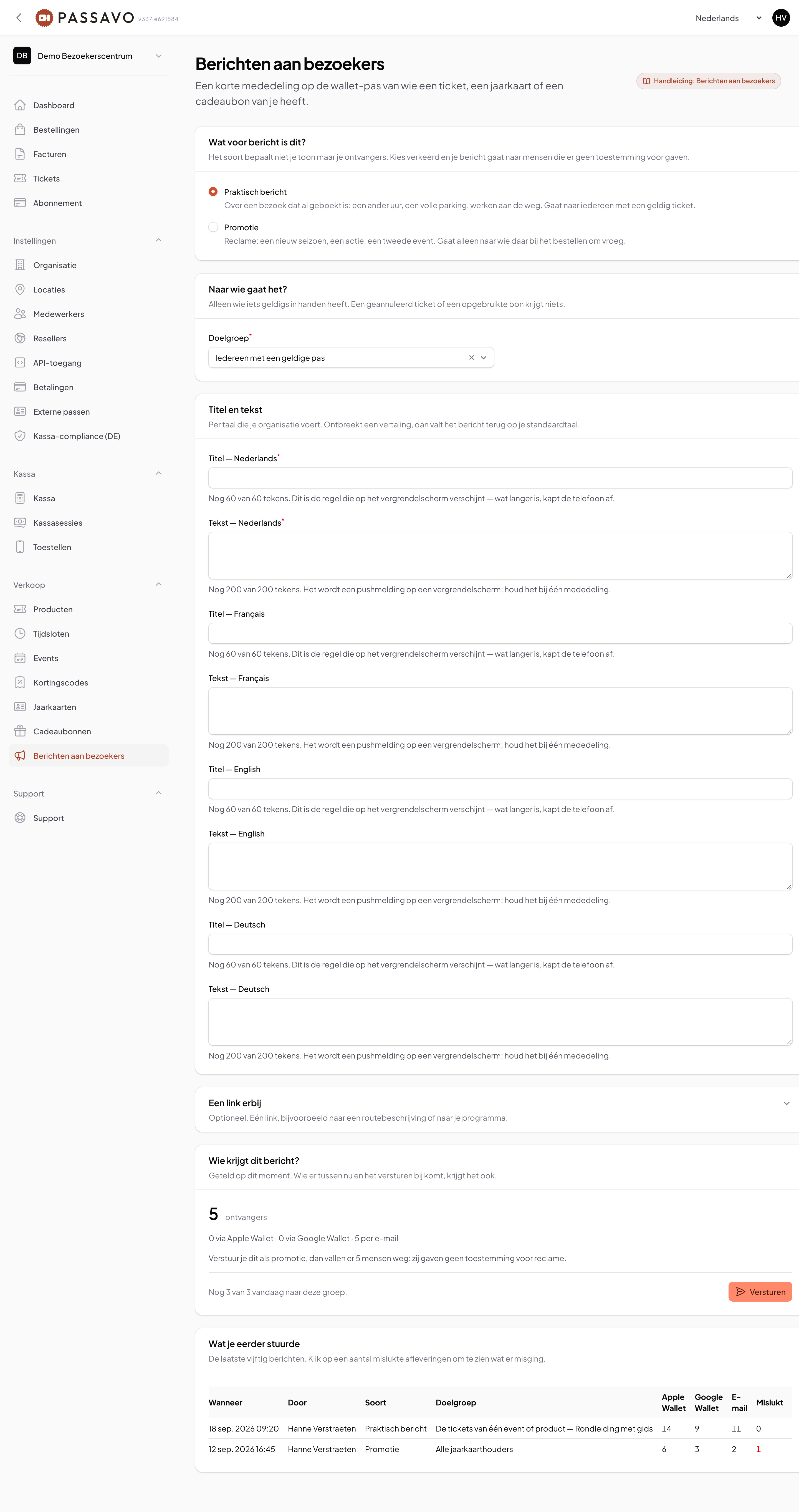
Task: Click the Tekst — Nederlands text area
Action: coord(500,555)
